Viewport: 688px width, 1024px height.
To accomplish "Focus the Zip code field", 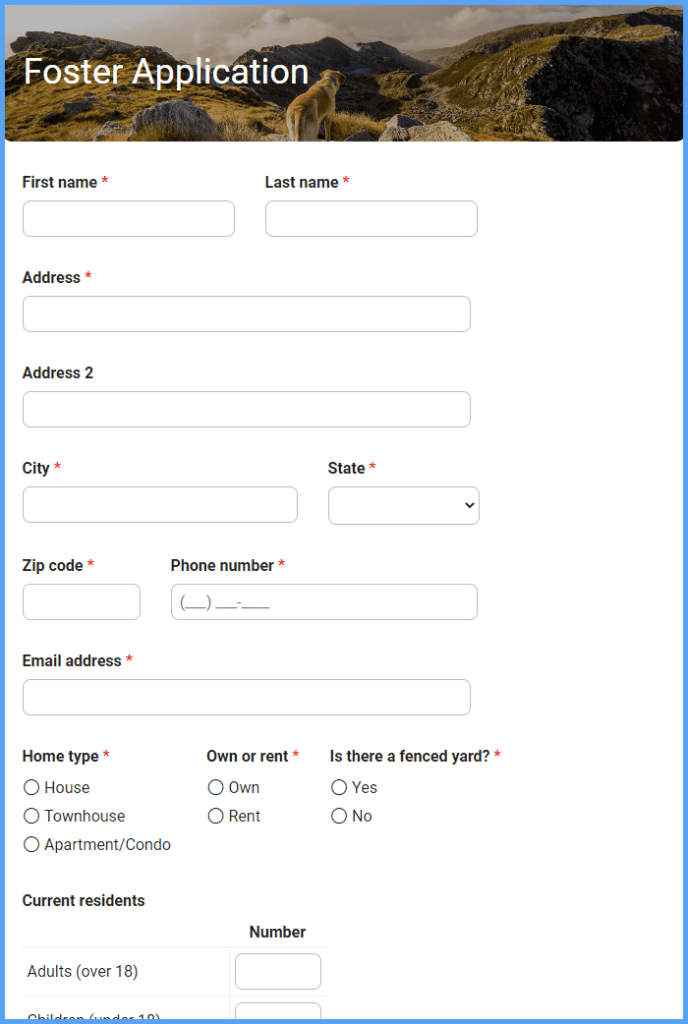I will [81, 601].
